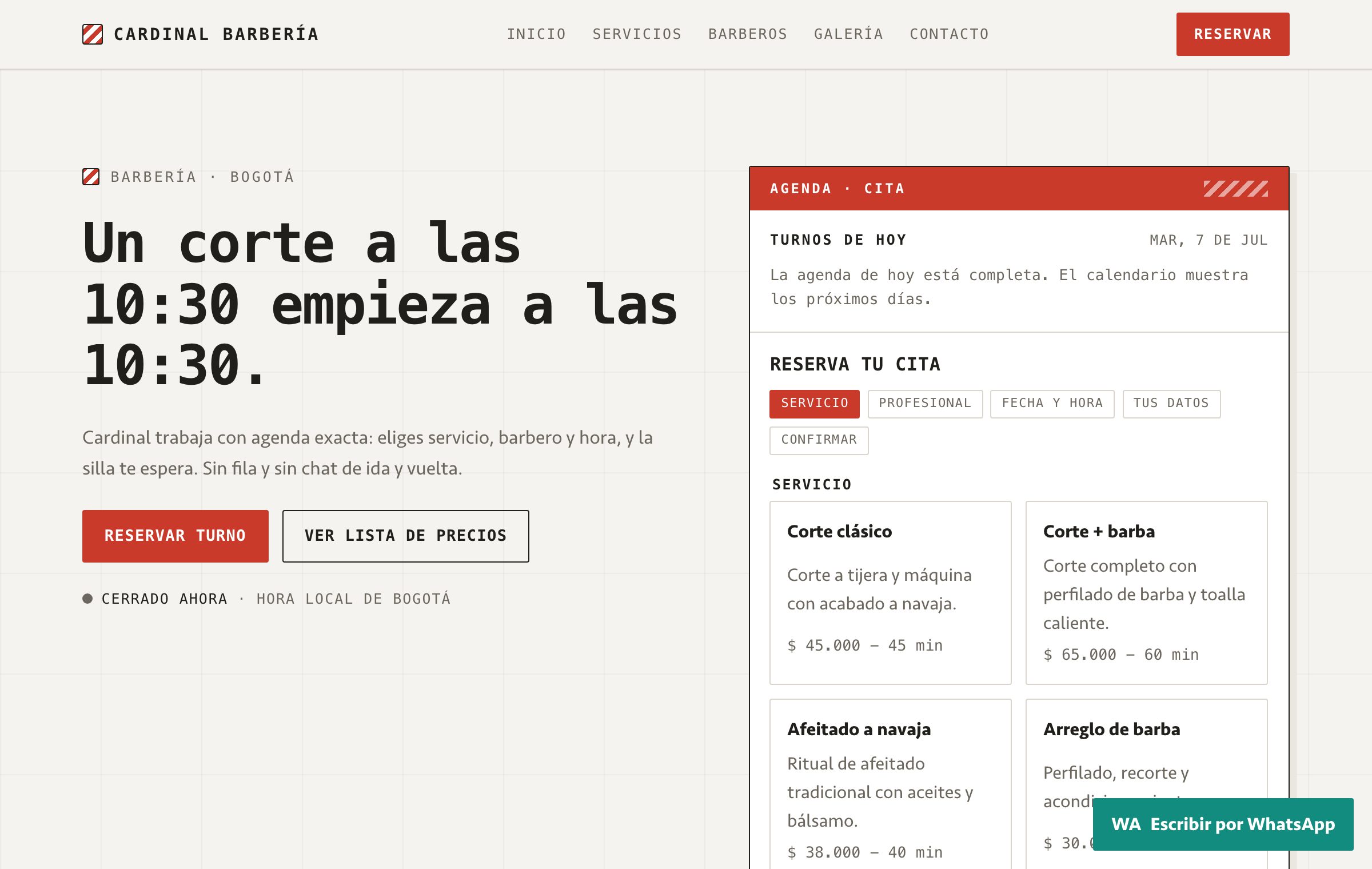Click the MAR, 7 DE JUL date text
Screen dimensions: 1372x869
pyautogui.click(x=1209, y=240)
